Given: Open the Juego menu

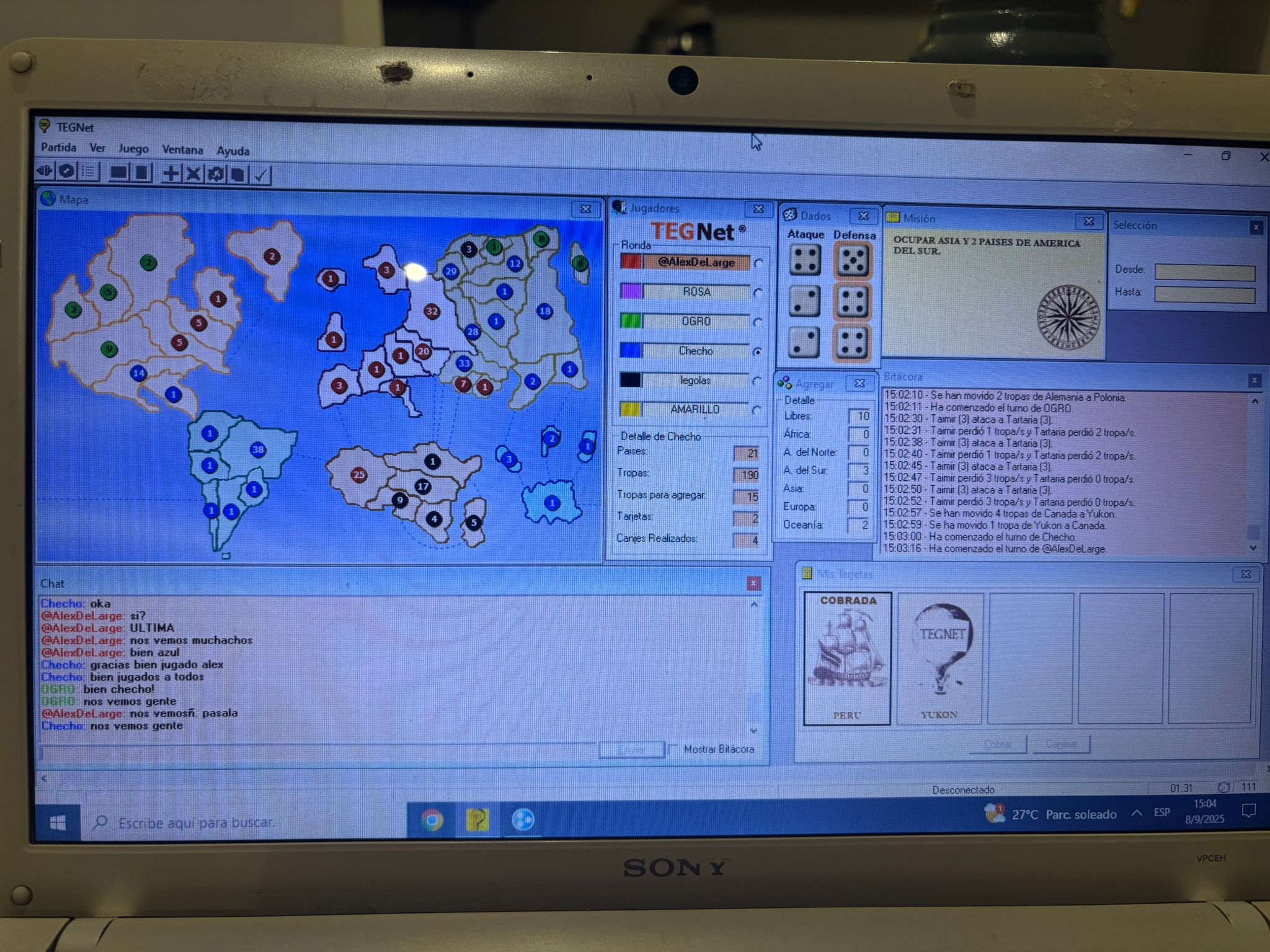Looking at the screenshot, I should (x=133, y=148).
